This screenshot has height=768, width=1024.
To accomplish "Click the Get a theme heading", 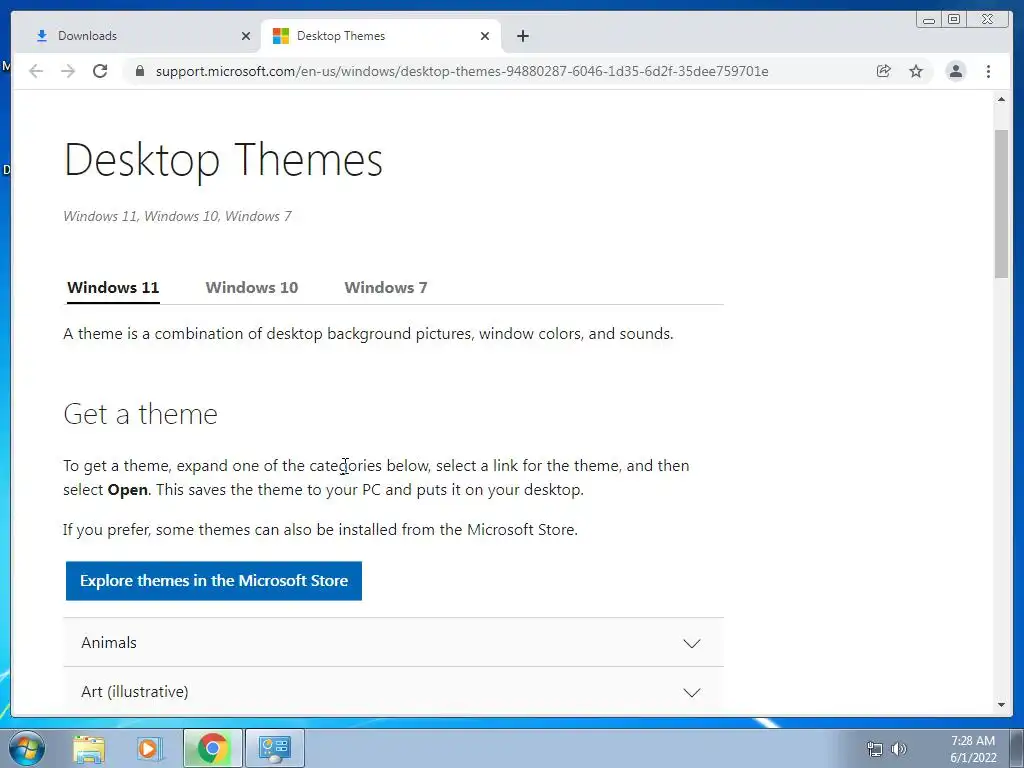I will [140, 414].
